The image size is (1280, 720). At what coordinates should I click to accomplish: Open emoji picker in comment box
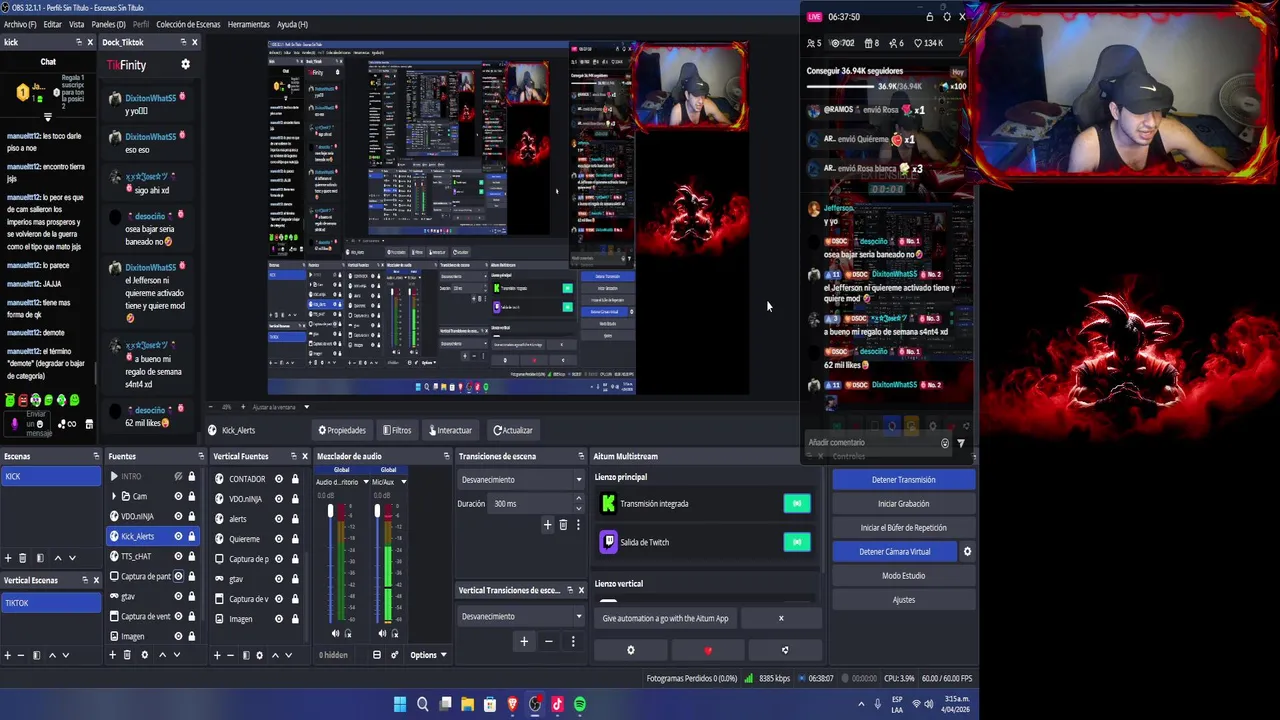(x=945, y=443)
